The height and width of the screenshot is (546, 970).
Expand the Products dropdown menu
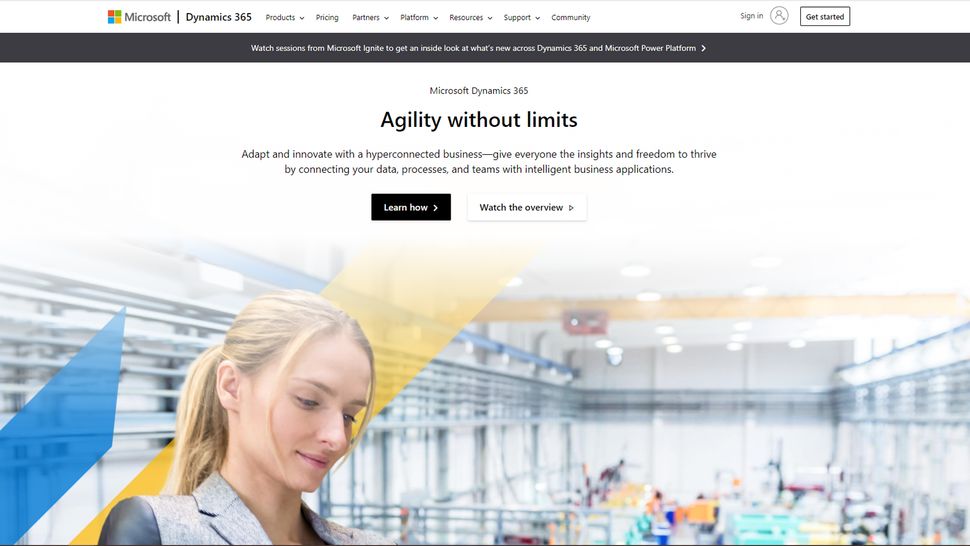tap(285, 17)
